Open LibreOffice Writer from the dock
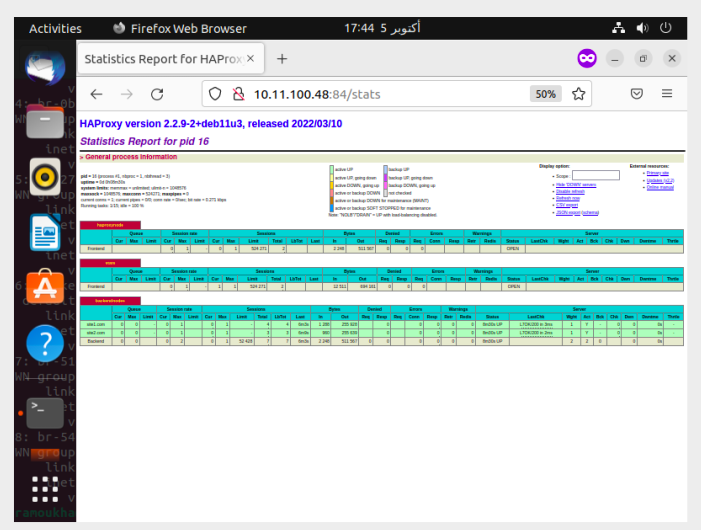The image size is (701, 530). point(45,232)
